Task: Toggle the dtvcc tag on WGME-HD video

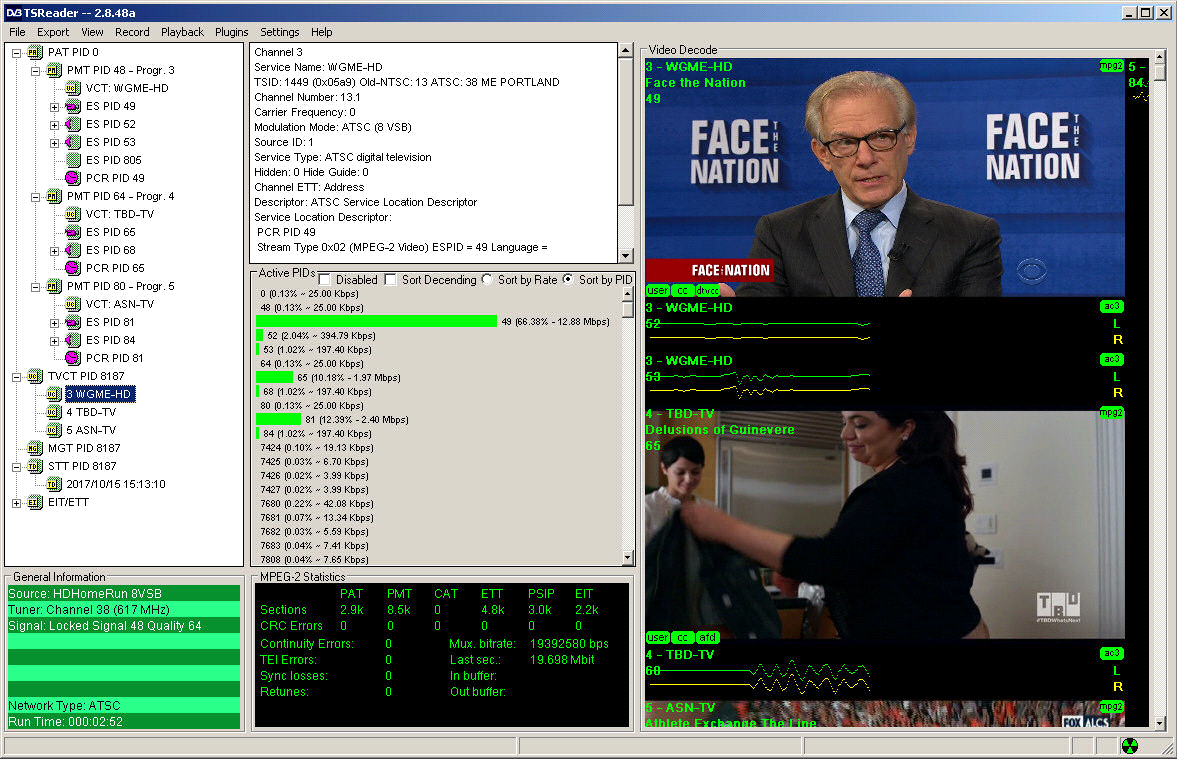Action: pyautogui.click(x=707, y=291)
